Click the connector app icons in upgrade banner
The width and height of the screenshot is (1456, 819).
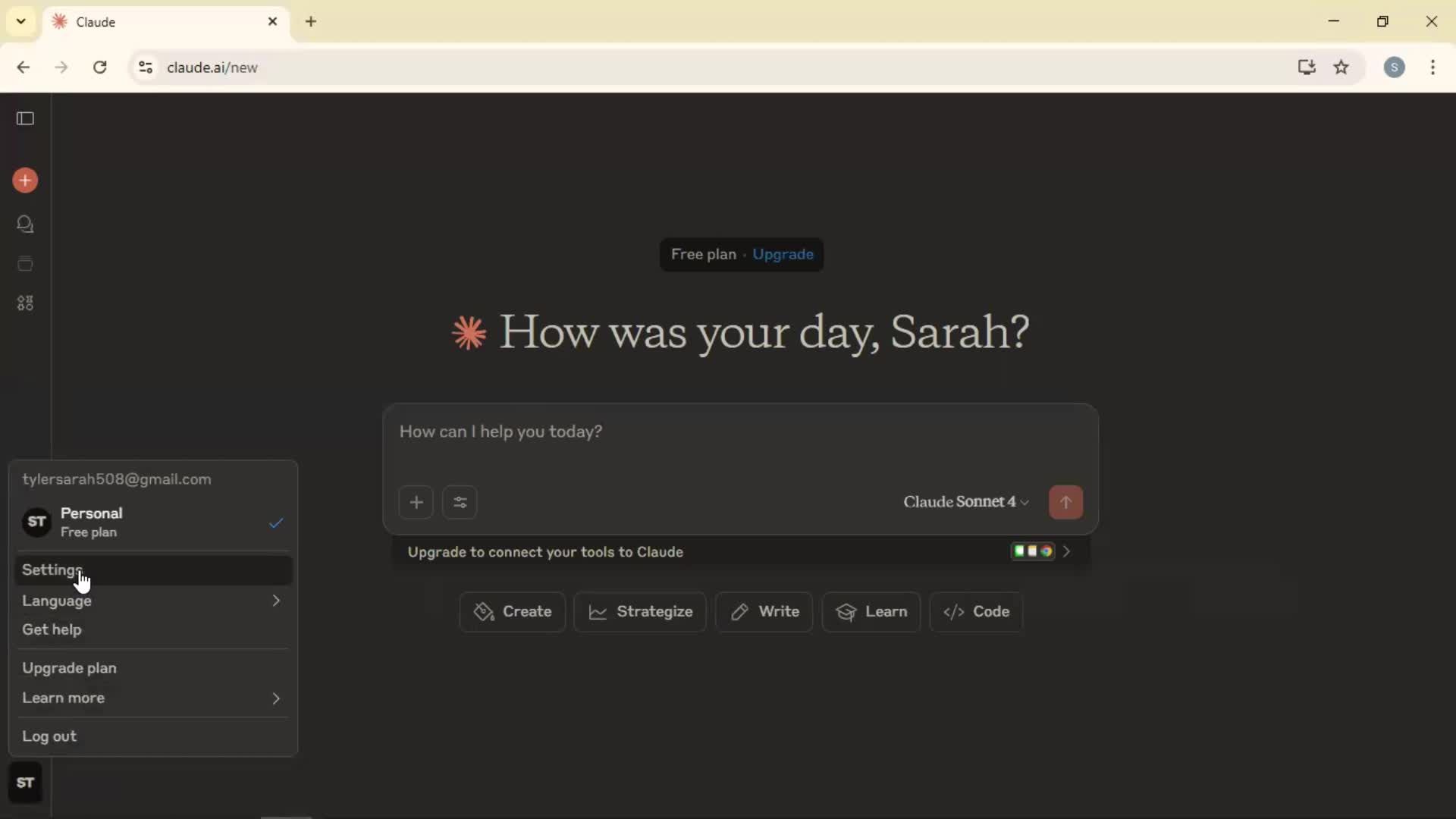[1033, 551]
